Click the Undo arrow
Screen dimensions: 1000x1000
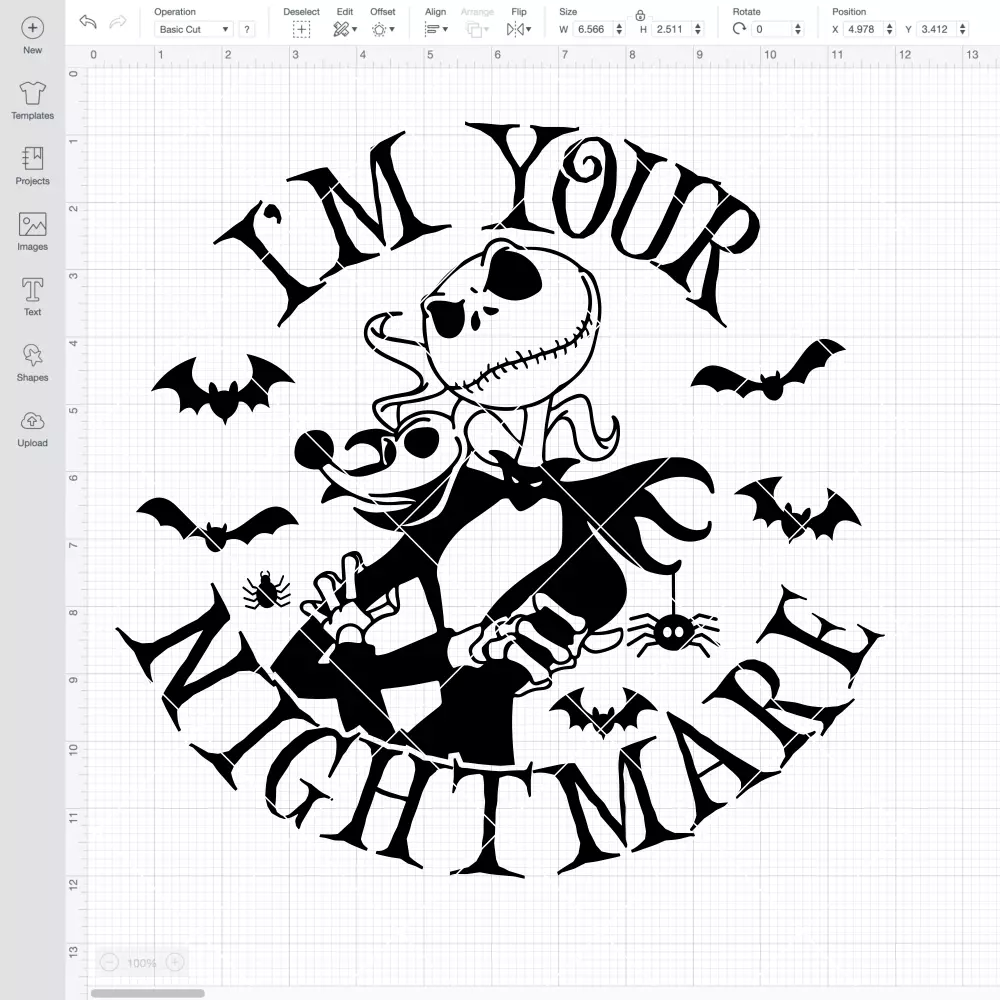click(x=88, y=22)
